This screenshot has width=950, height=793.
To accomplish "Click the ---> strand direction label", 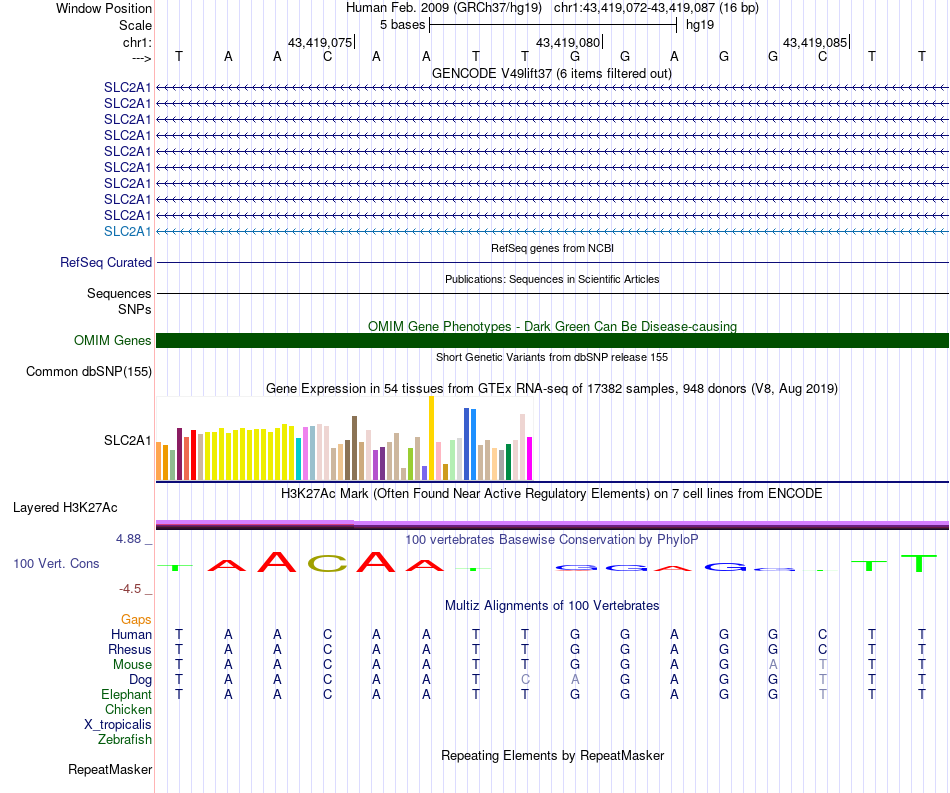I will pos(142,58).
